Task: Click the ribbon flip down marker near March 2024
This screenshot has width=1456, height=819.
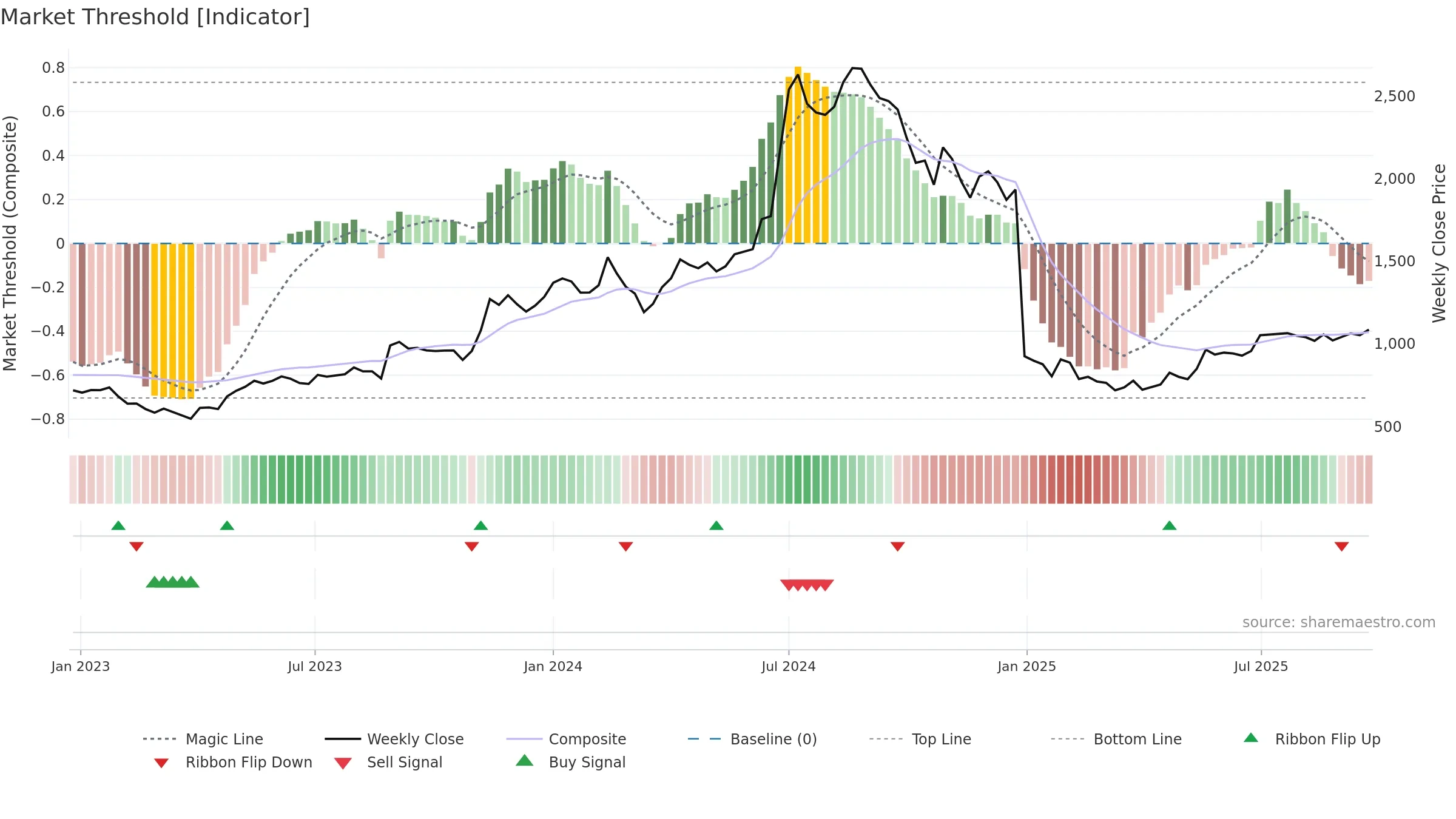Action: (x=625, y=547)
